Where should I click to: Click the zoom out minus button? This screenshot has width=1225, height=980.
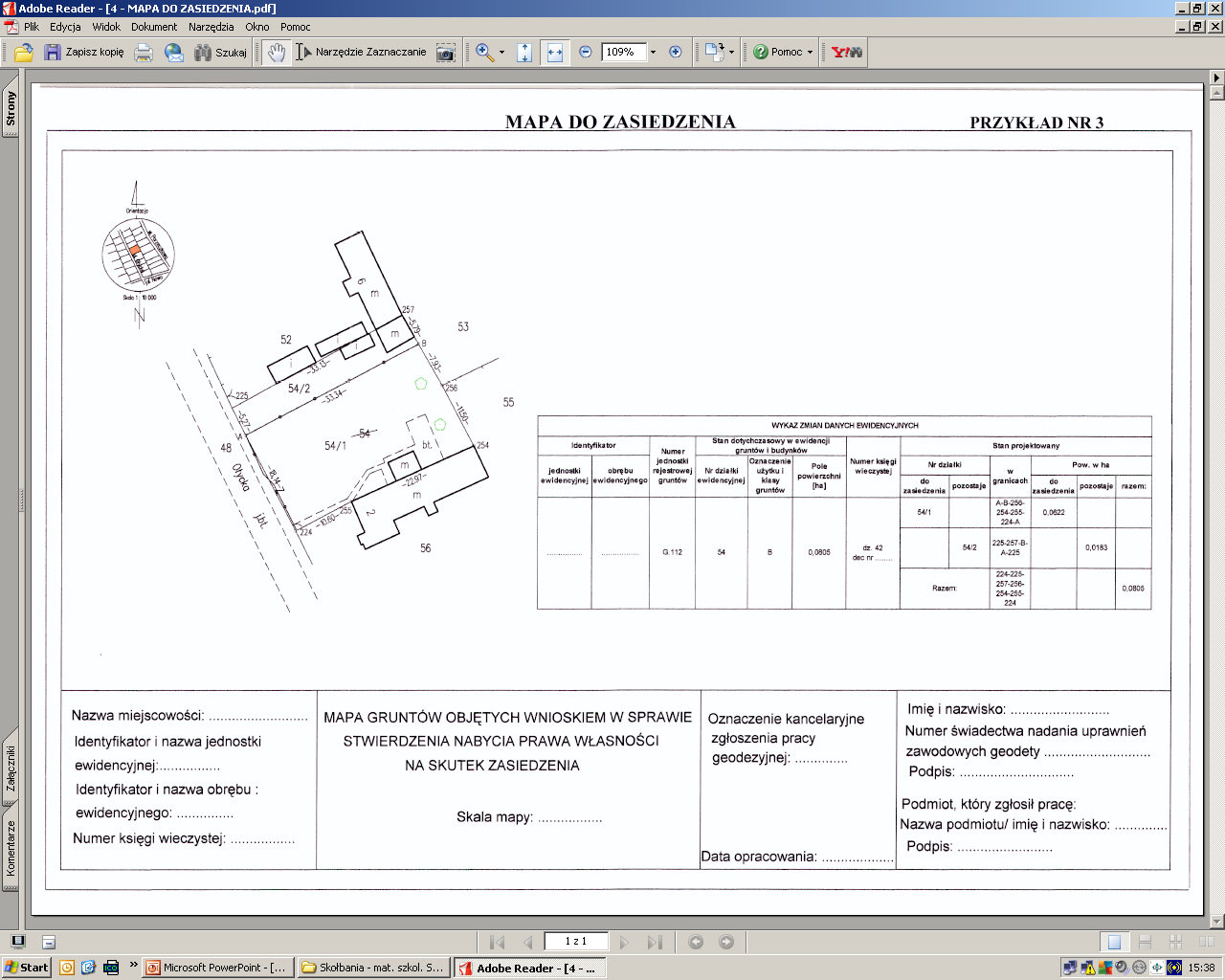(586, 52)
